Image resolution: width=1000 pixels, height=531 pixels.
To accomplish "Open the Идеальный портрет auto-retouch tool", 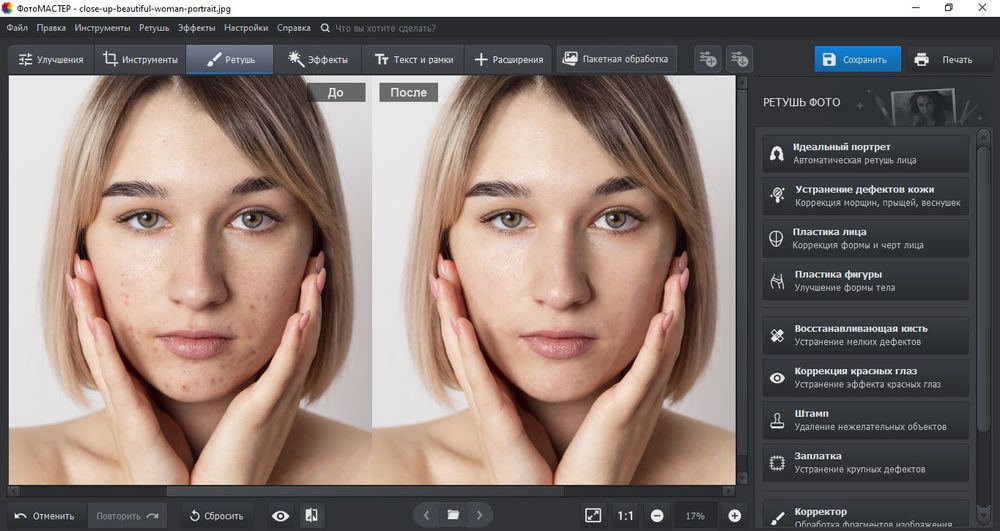I will pos(865,153).
